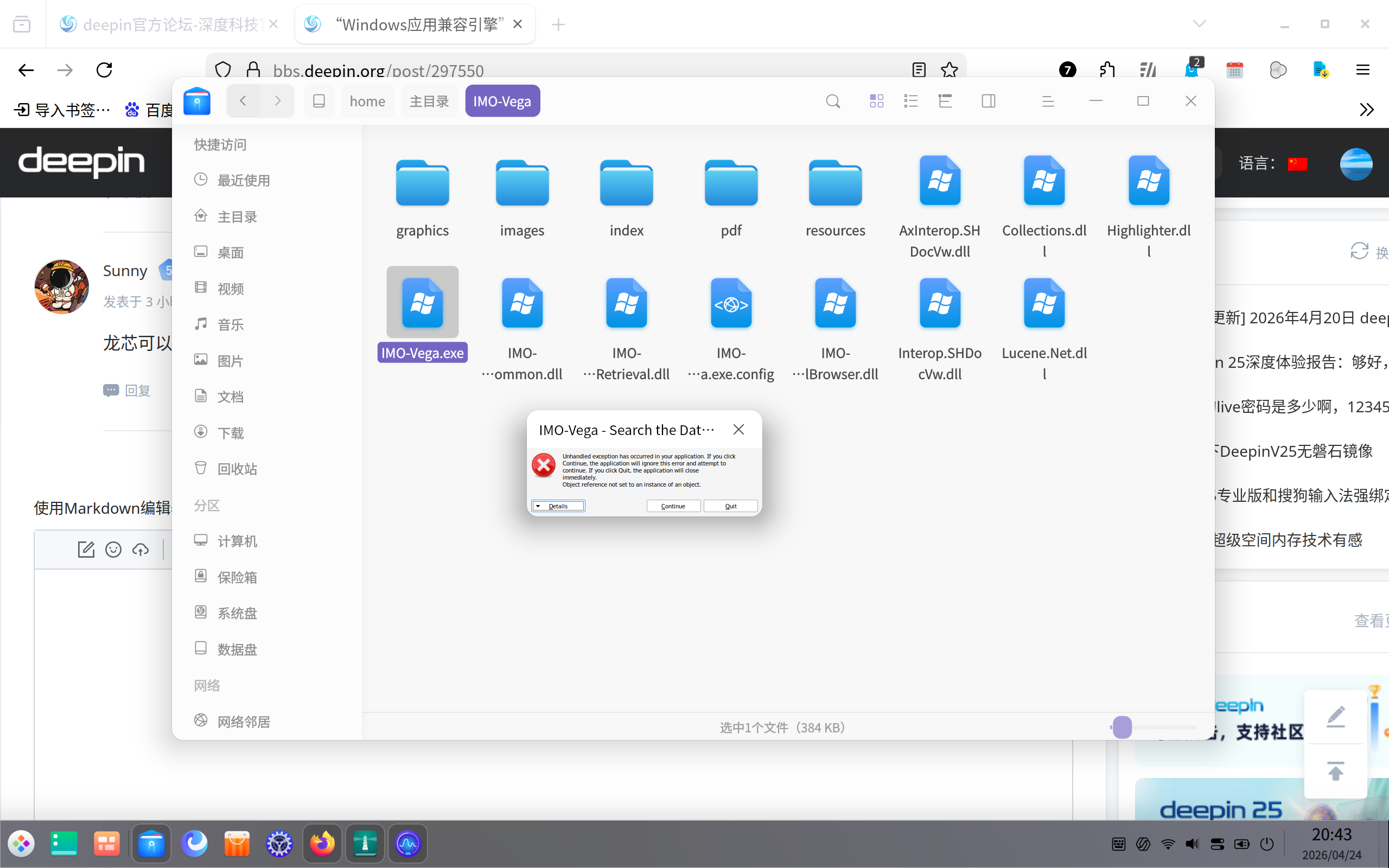Switch file manager to list view

pyautogui.click(x=911, y=101)
